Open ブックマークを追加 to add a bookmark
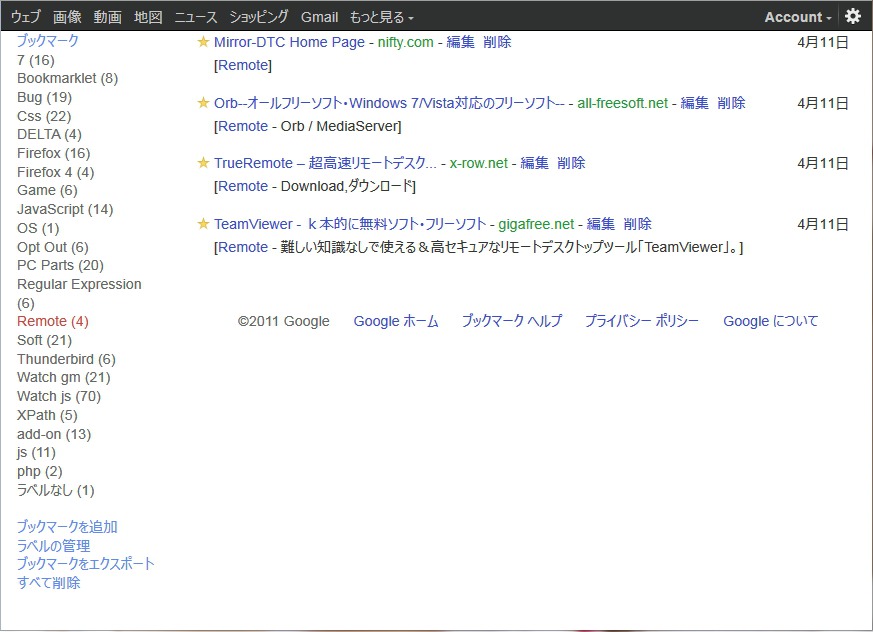Screen dimensions: 873x632 pos(67,526)
